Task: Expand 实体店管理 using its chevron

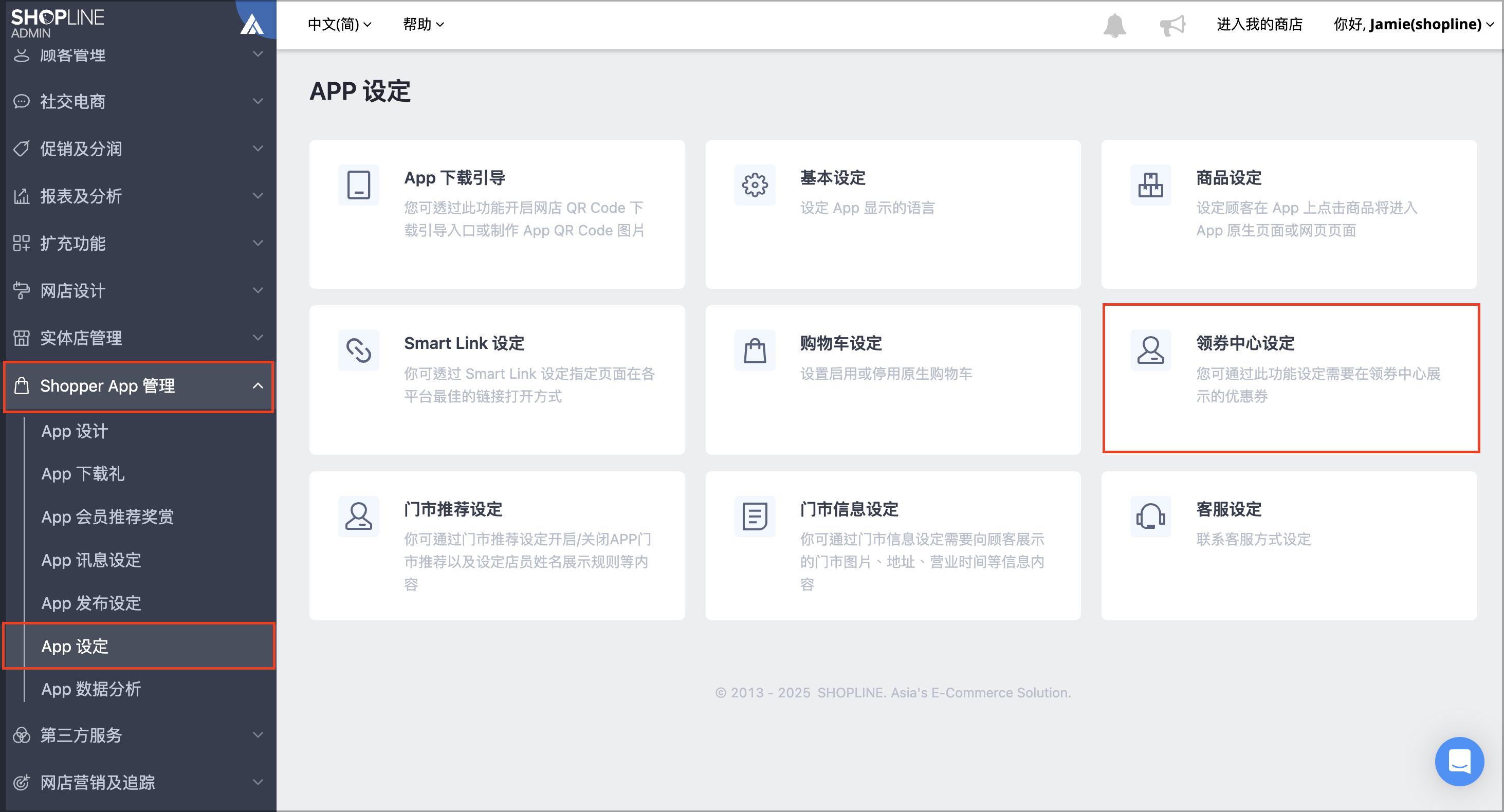Action: (258, 338)
